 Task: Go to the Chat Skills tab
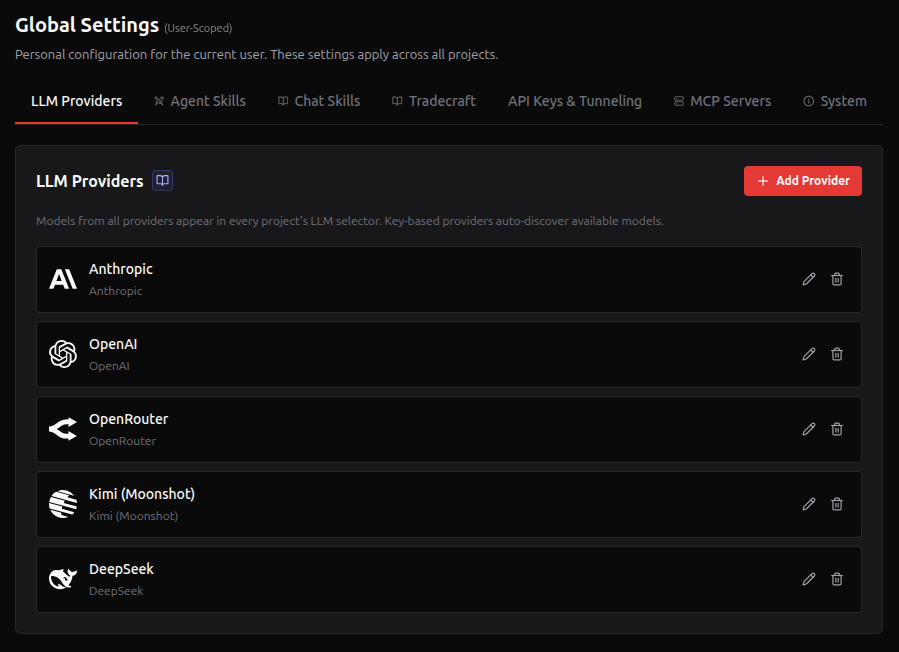point(319,101)
